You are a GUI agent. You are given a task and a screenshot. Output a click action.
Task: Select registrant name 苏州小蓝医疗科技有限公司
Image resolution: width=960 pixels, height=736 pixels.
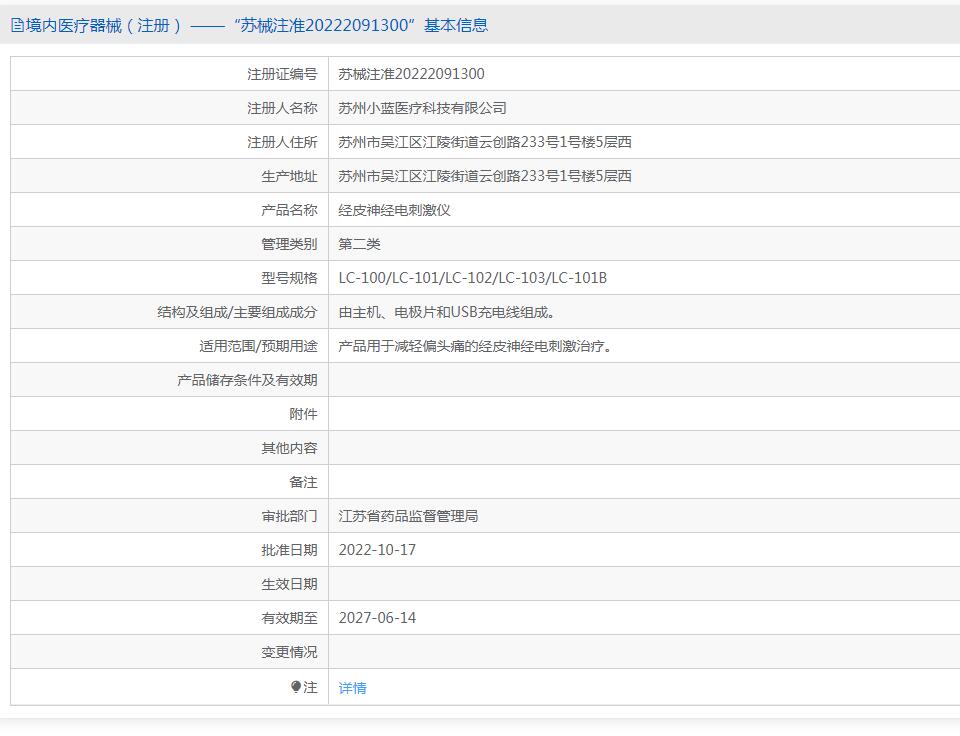pyautogui.click(x=422, y=108)
